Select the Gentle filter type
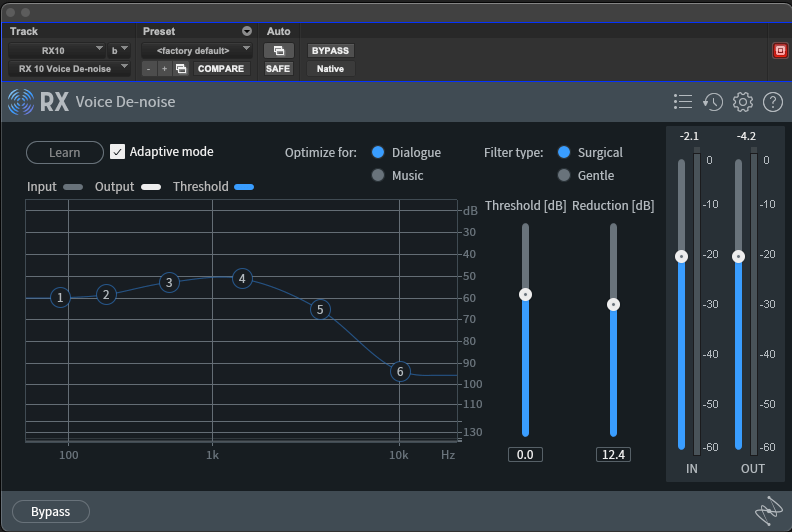792x532 pixels. [x=564, y=175]
